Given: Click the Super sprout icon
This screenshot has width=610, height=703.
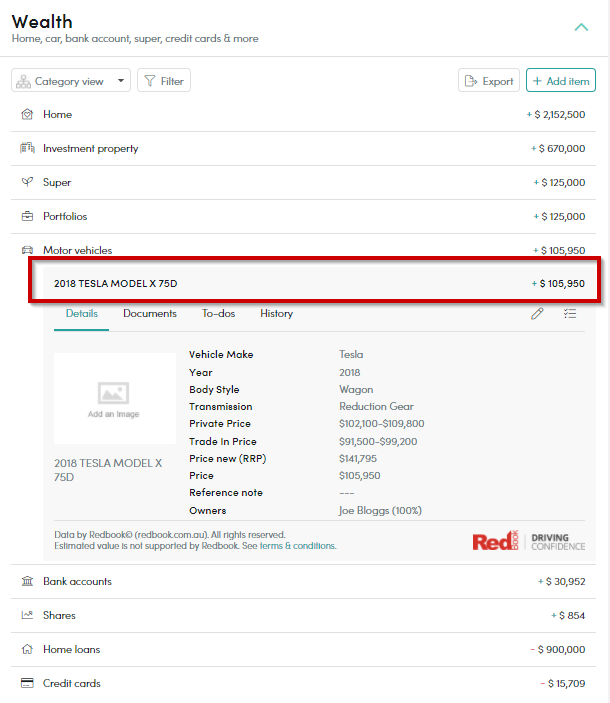Looking at the screenshot, I should click(27, 182).
